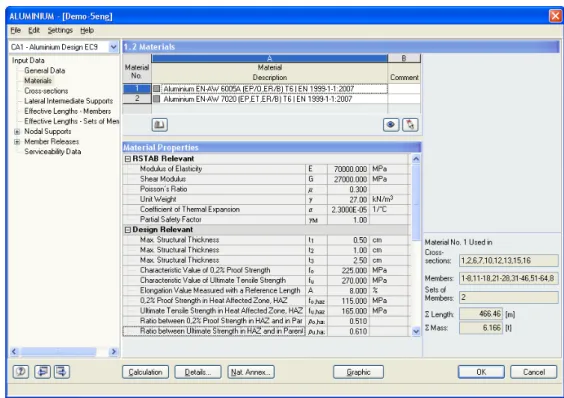564x398 pixels.
Task: Click the help question mark icon
Action: click(x=21, y=371)
